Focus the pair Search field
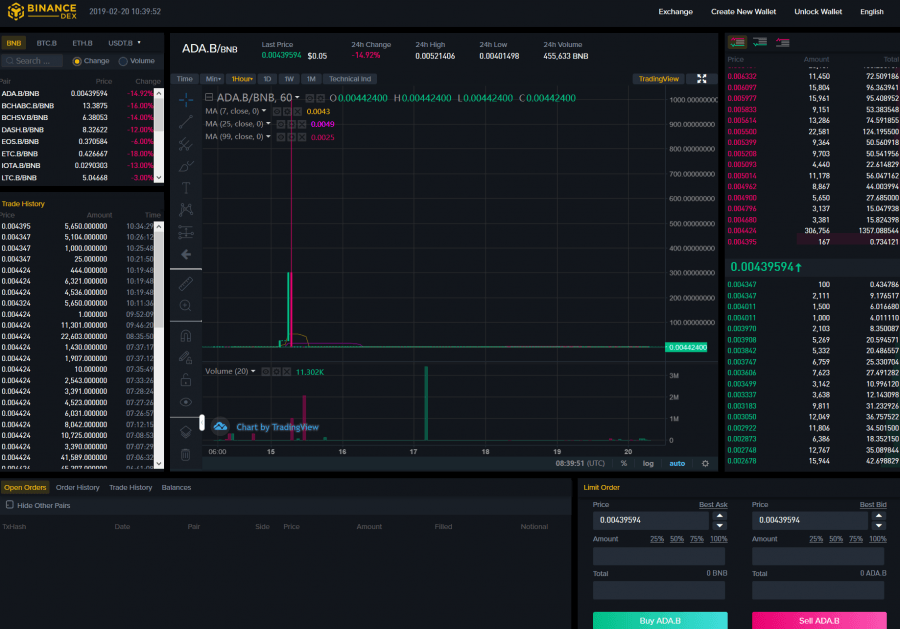This screenshot has height=629, width=900. (32, 61)
